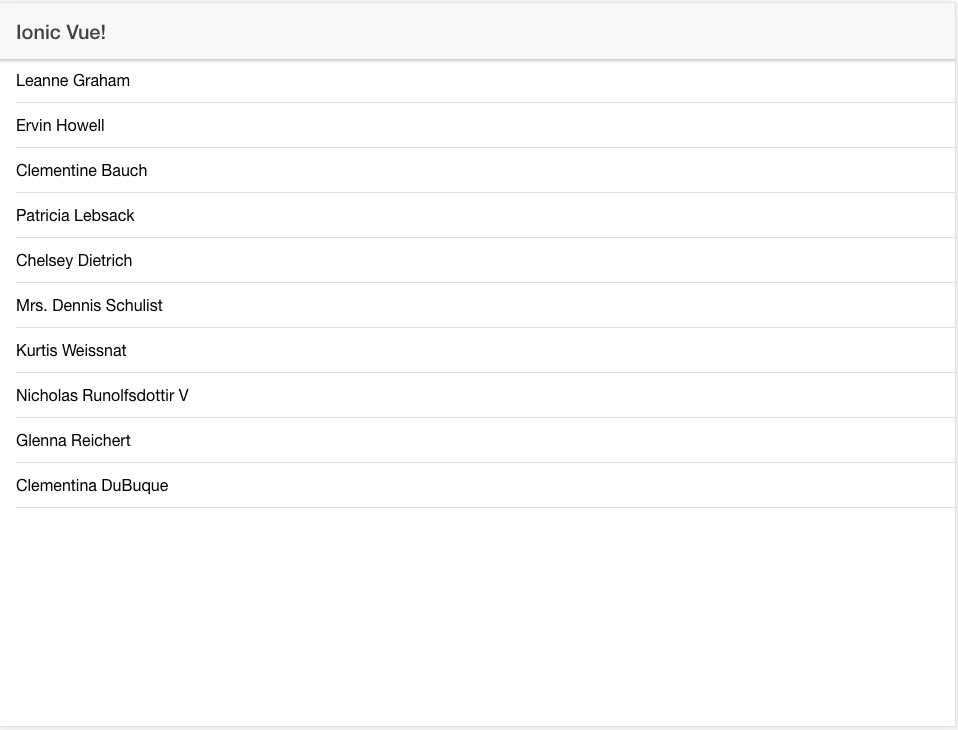
Task: Select the entry with surname DuBuque
Action: (135, 486)
